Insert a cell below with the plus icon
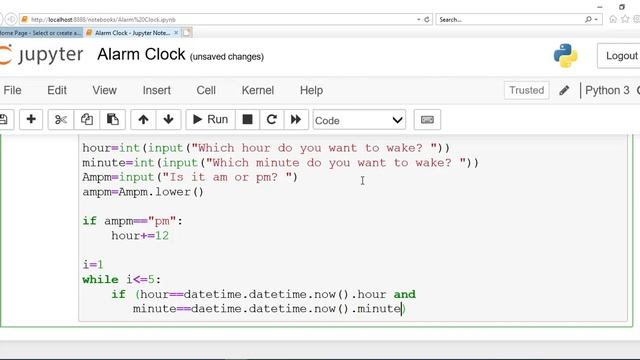 (x=31, y=120)
